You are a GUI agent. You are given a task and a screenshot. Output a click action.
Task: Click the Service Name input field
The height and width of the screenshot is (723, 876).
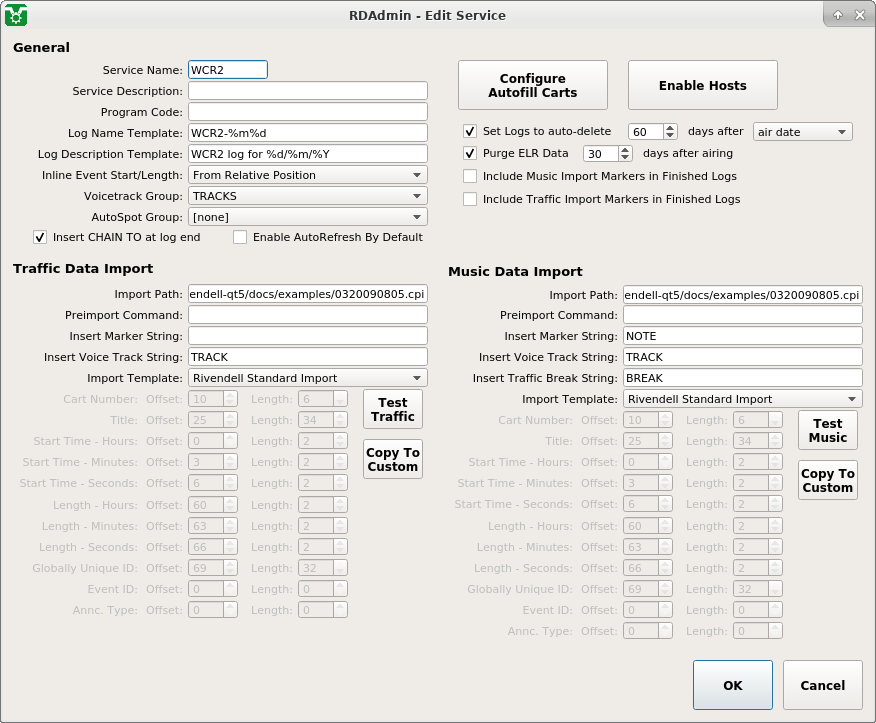[228, 69]
